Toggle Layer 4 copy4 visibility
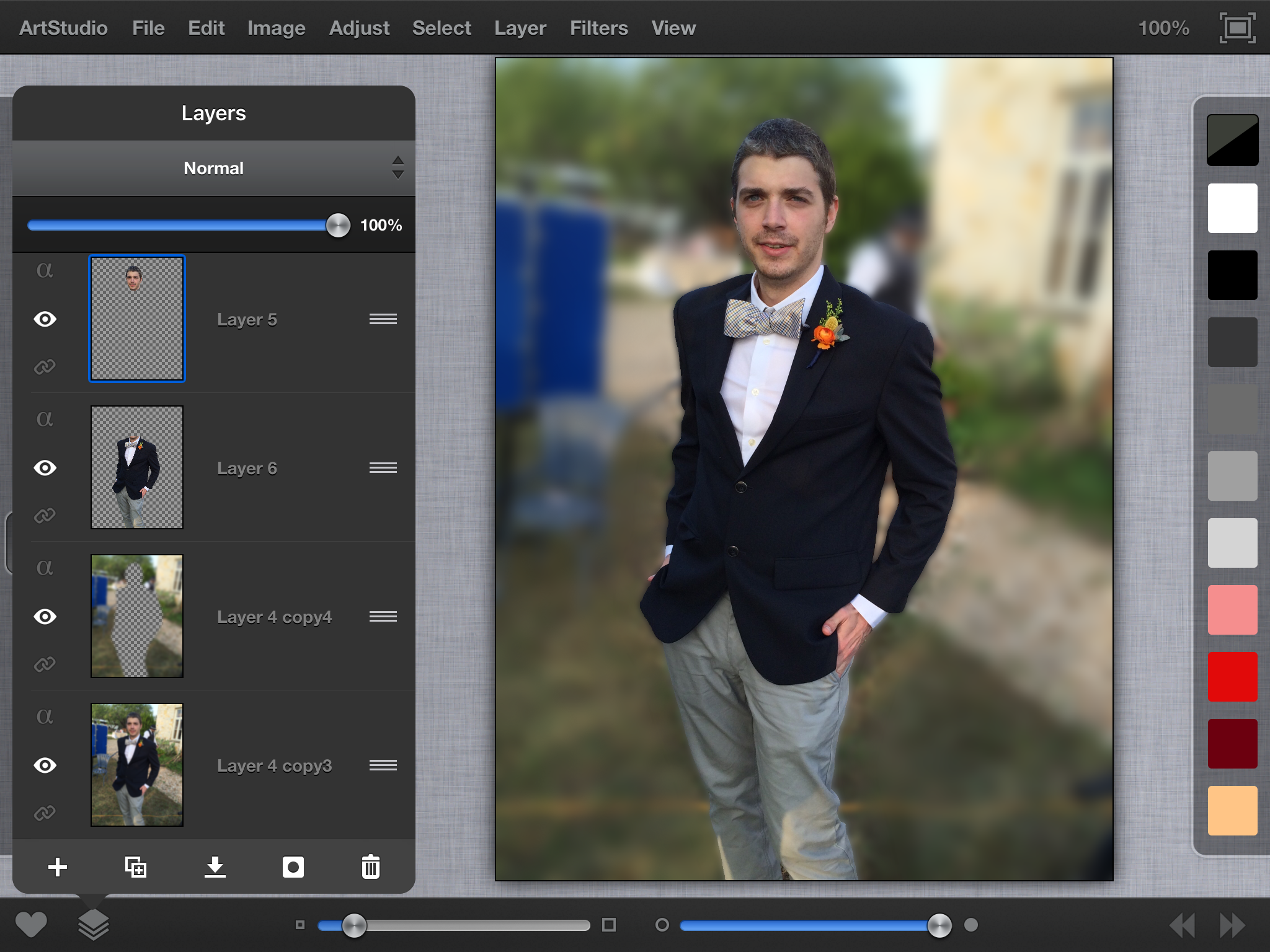Image resolution: width=1270 pixels, height=952 pixels. [x=45, y=617]
